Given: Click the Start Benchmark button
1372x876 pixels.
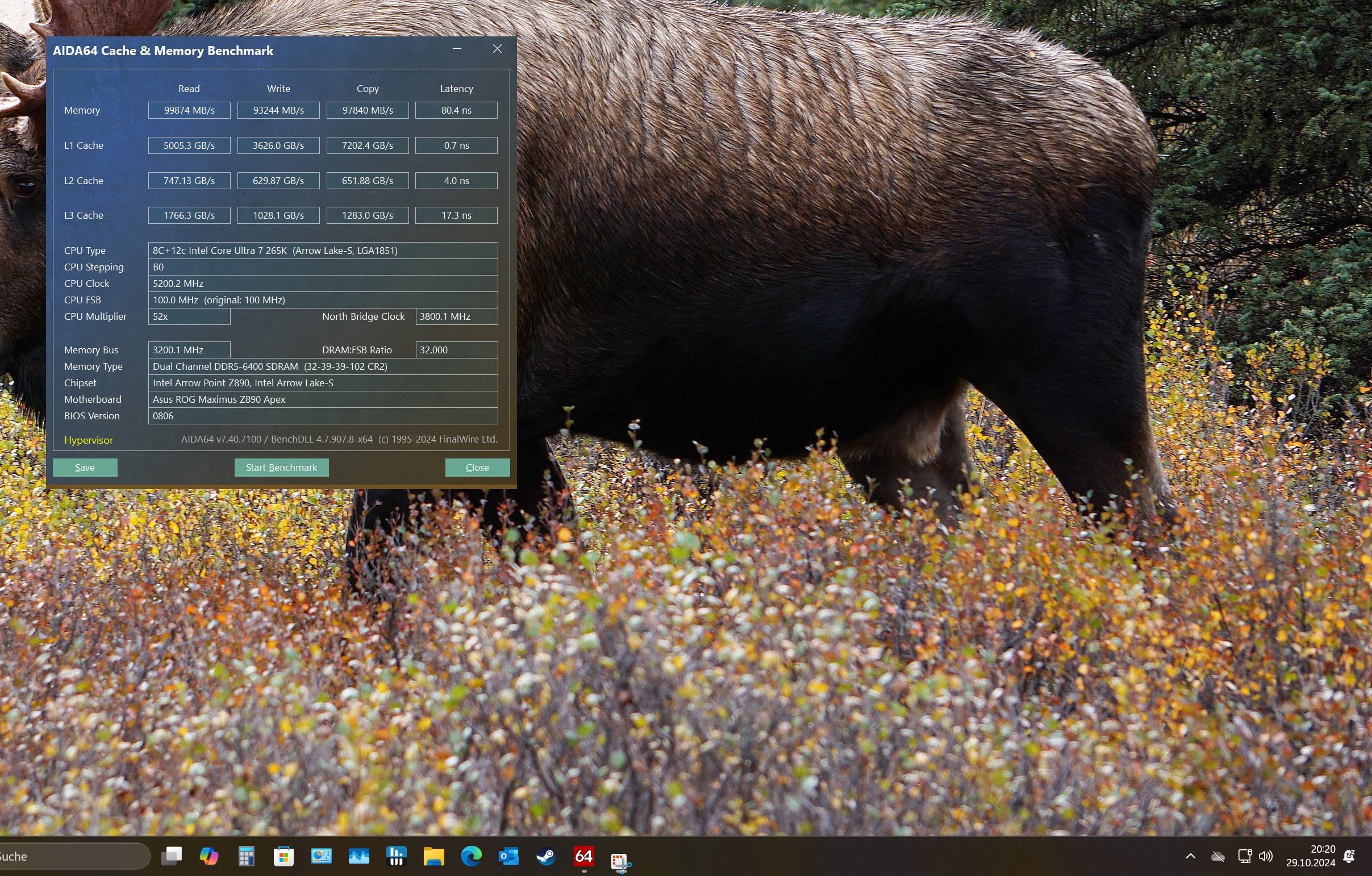Looking at the screenshot, I should [x=281, y=468].
